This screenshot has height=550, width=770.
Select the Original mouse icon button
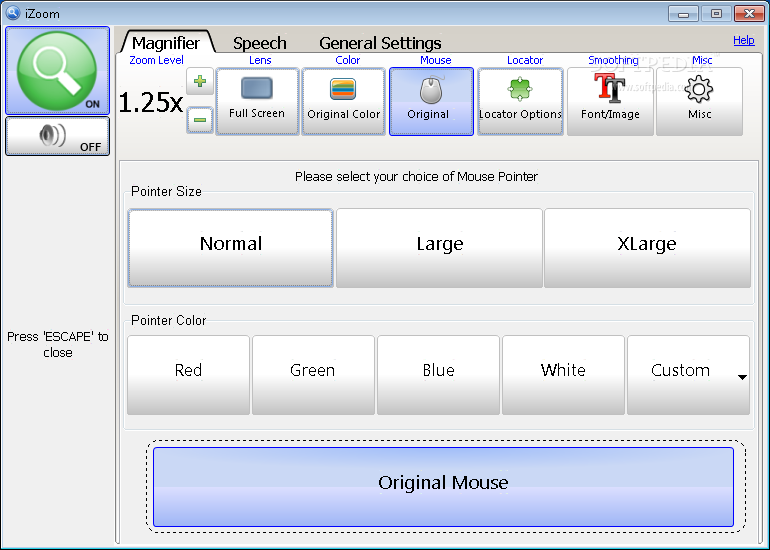tap(431, 101)
